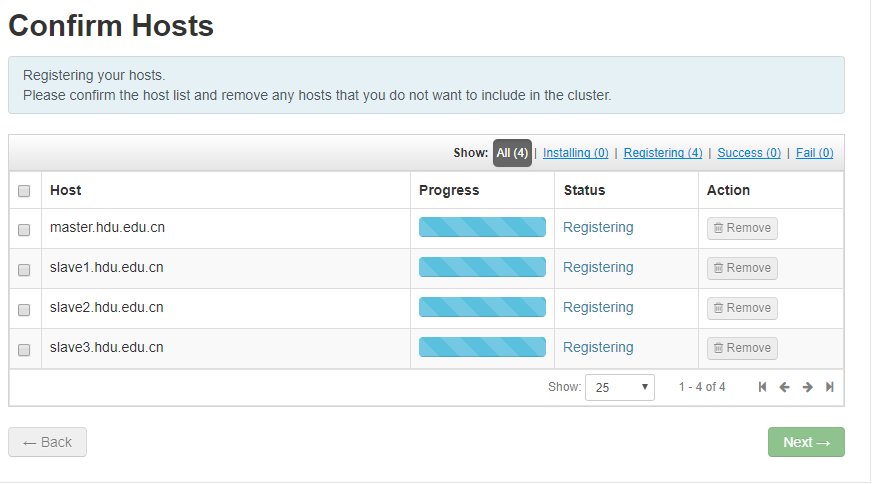The width and height of the screenshot is (875, 484).
Task: Select the master.hdu.edu.cn checkbox
Action: (24, 230)
